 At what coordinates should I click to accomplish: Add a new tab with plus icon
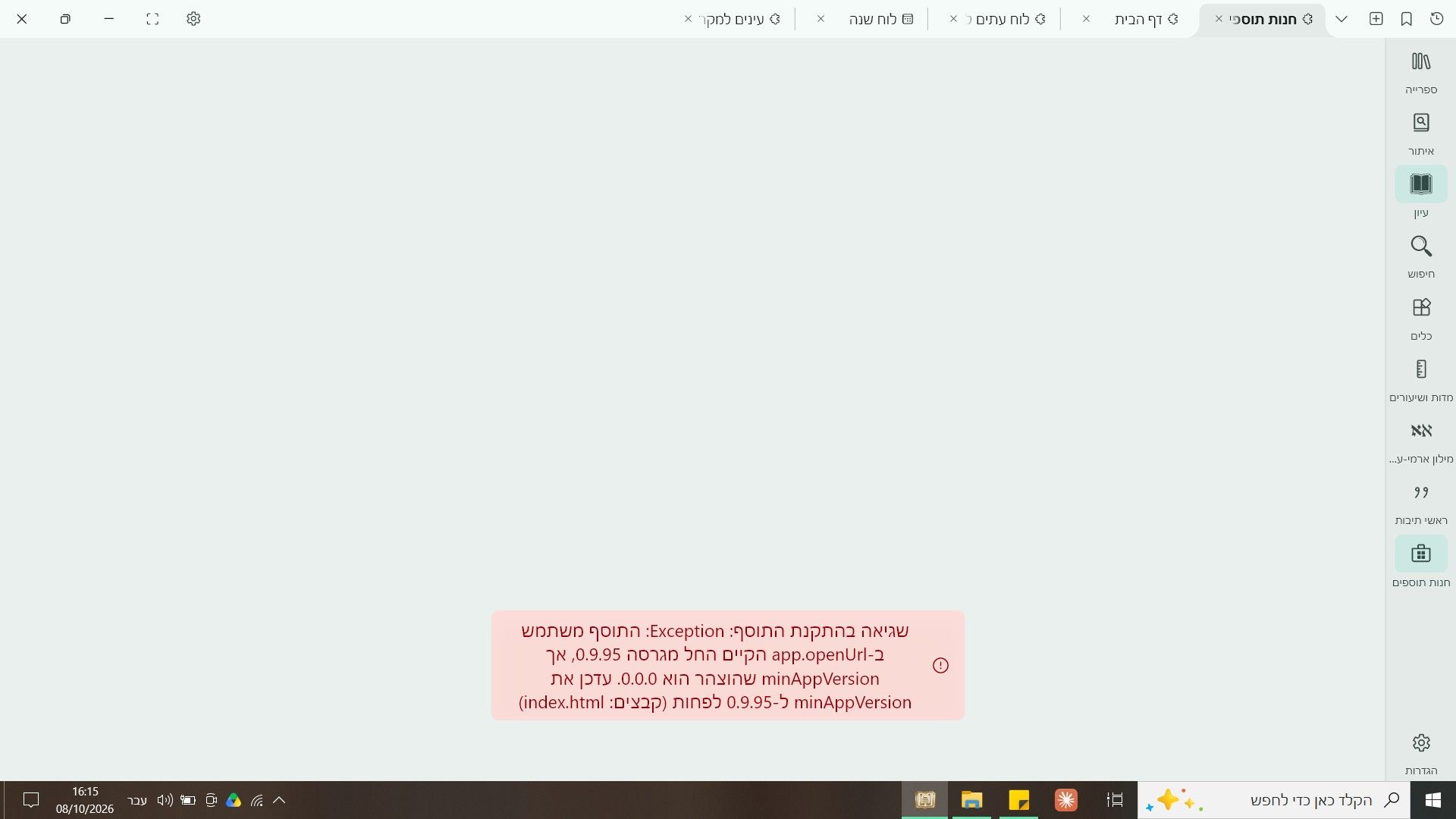click(x=1376, y=19)
